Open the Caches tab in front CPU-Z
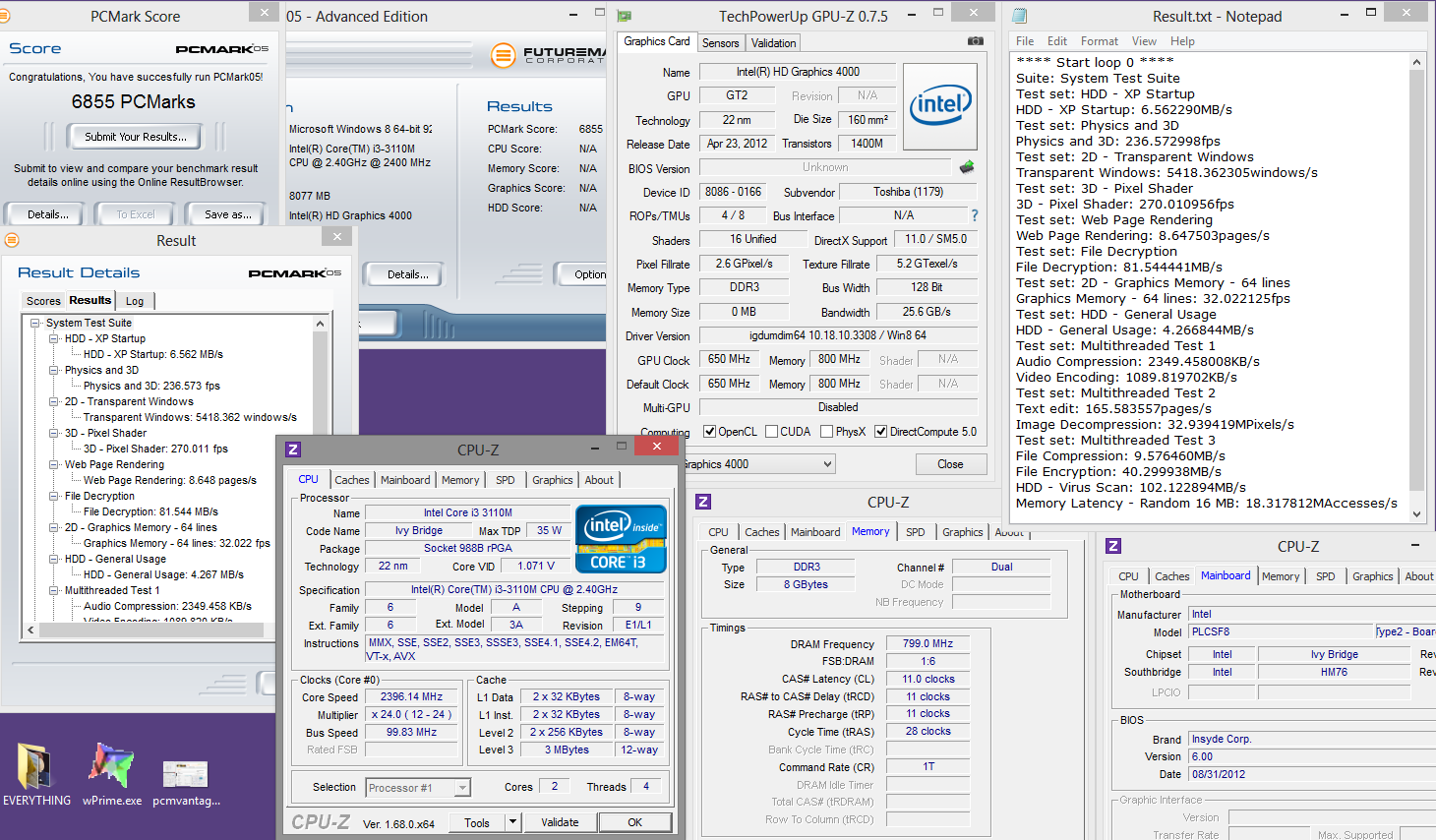The image size is (1436, 840). pyautogui.click(x=352, y=480)
